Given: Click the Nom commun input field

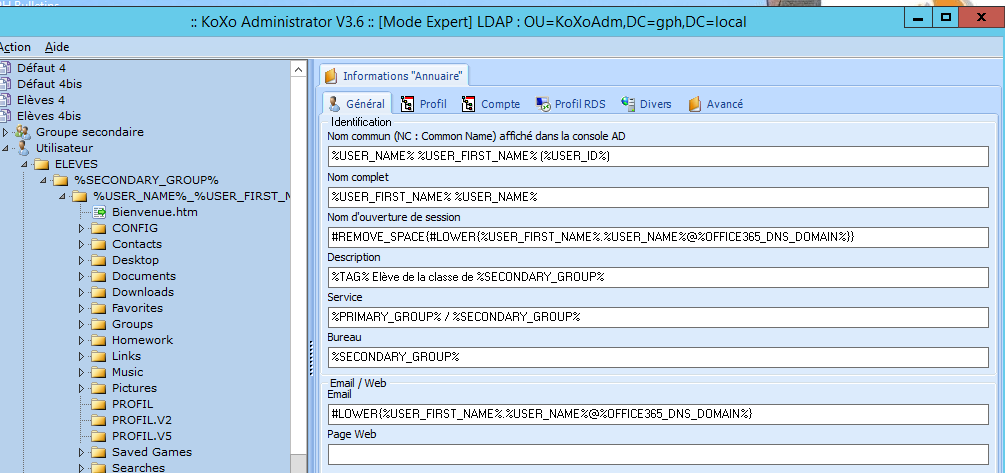Looking at the screenshot, I should [x=658, y=156].
